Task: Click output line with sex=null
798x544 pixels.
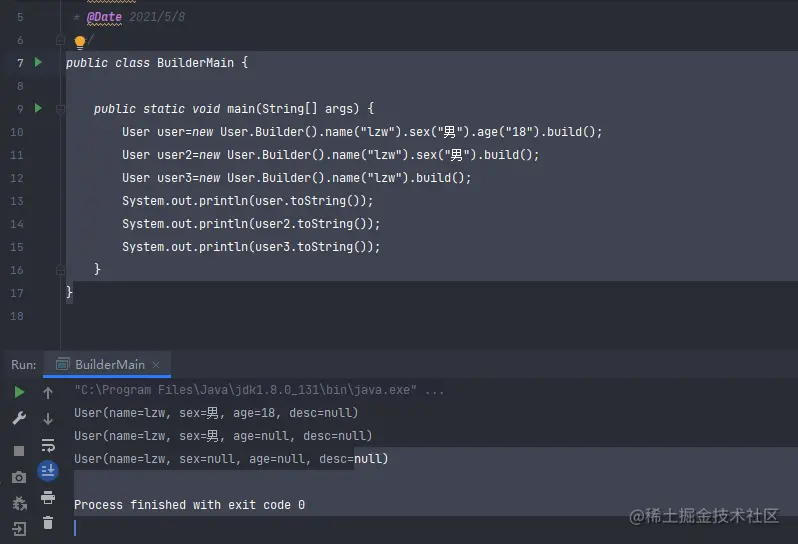Action: tap(231, 459)
